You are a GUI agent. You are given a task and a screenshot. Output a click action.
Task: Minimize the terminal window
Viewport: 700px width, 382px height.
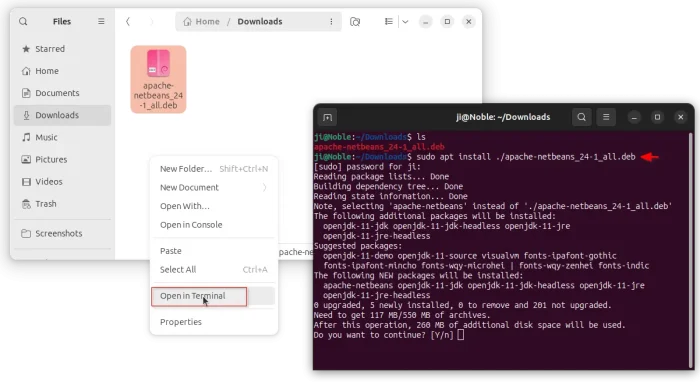point(634,117)
